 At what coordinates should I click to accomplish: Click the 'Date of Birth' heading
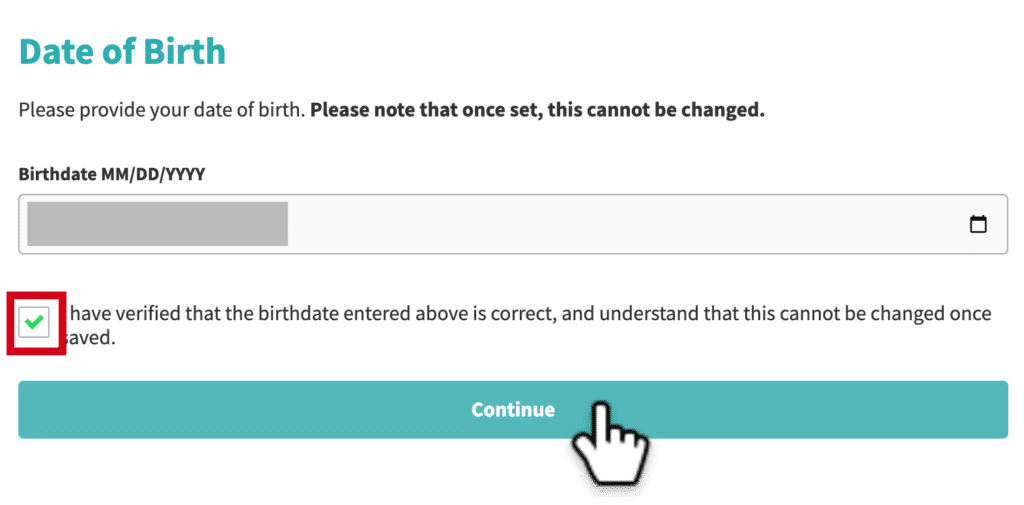pyautogui.click(x=122, y=52)
